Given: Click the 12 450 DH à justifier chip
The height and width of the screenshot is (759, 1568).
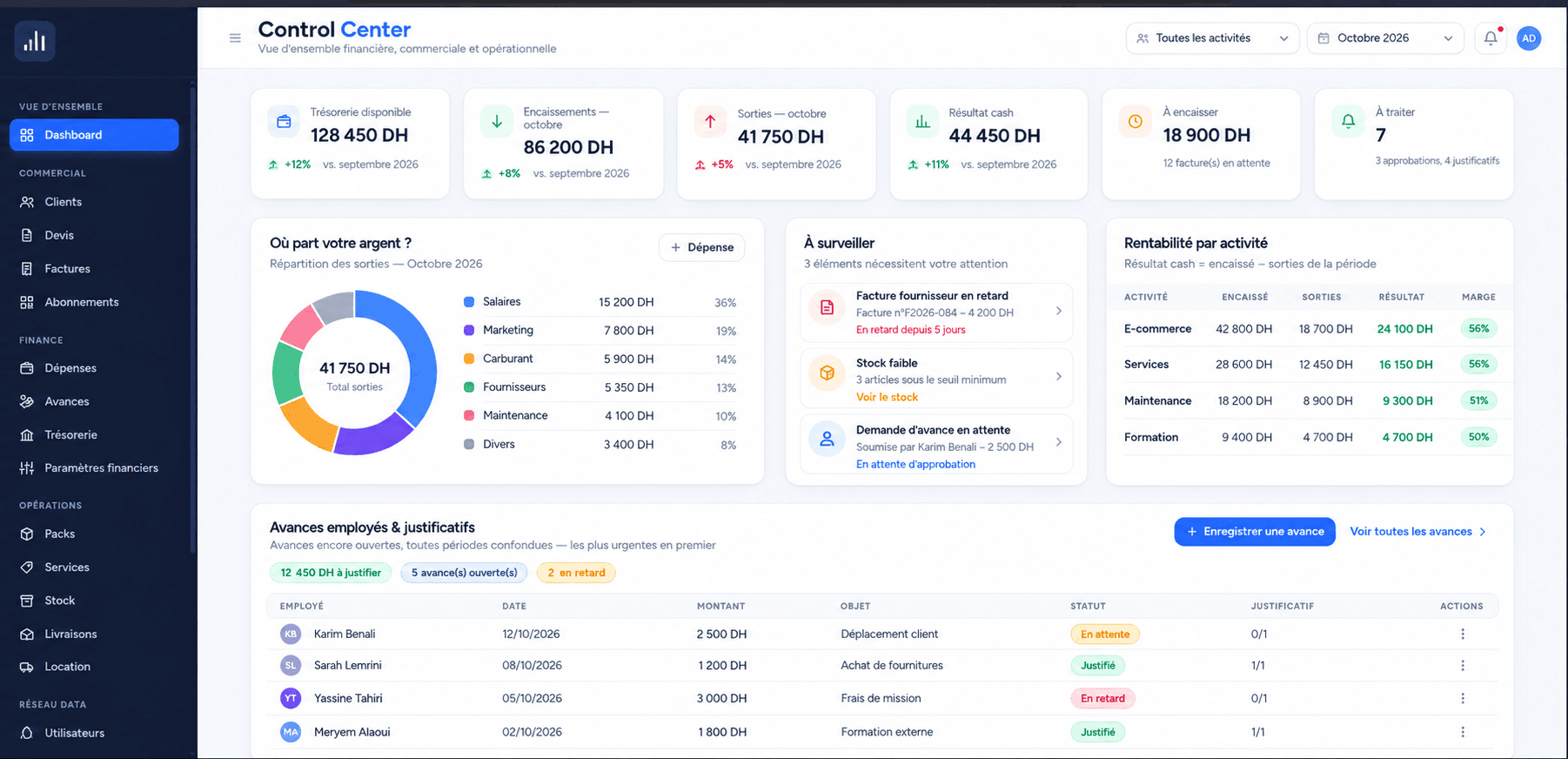Looking at the screenshot, I should 331,573.
